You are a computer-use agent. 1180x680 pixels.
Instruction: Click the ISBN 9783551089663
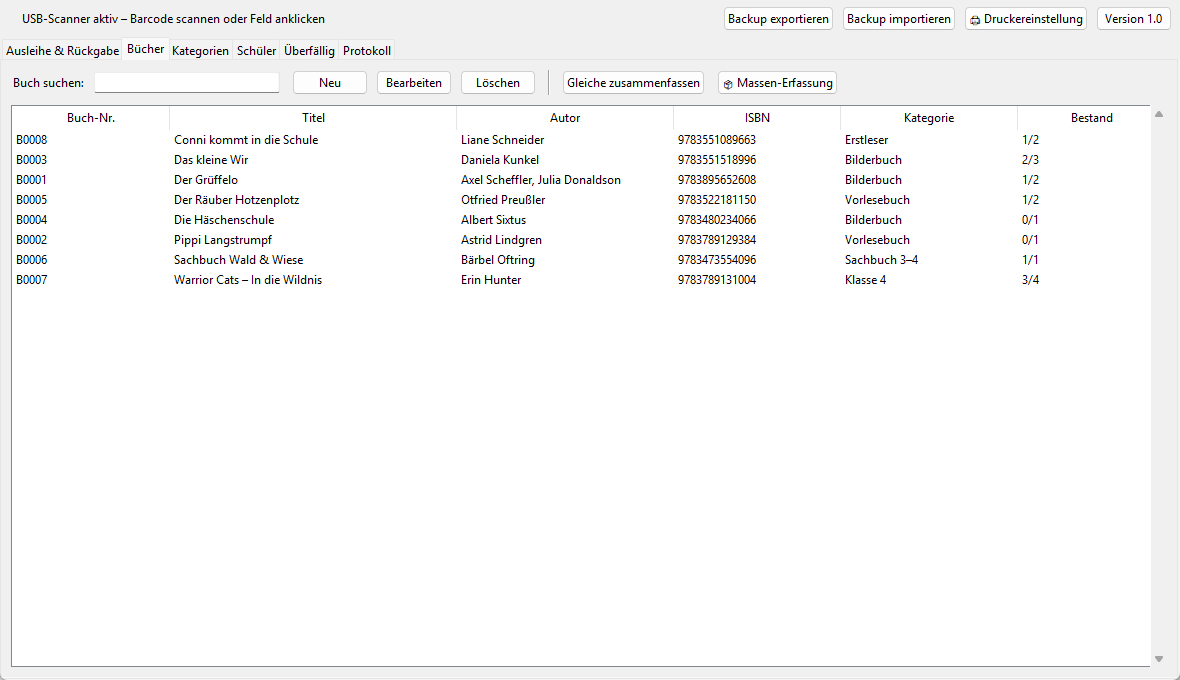(716, 140)
